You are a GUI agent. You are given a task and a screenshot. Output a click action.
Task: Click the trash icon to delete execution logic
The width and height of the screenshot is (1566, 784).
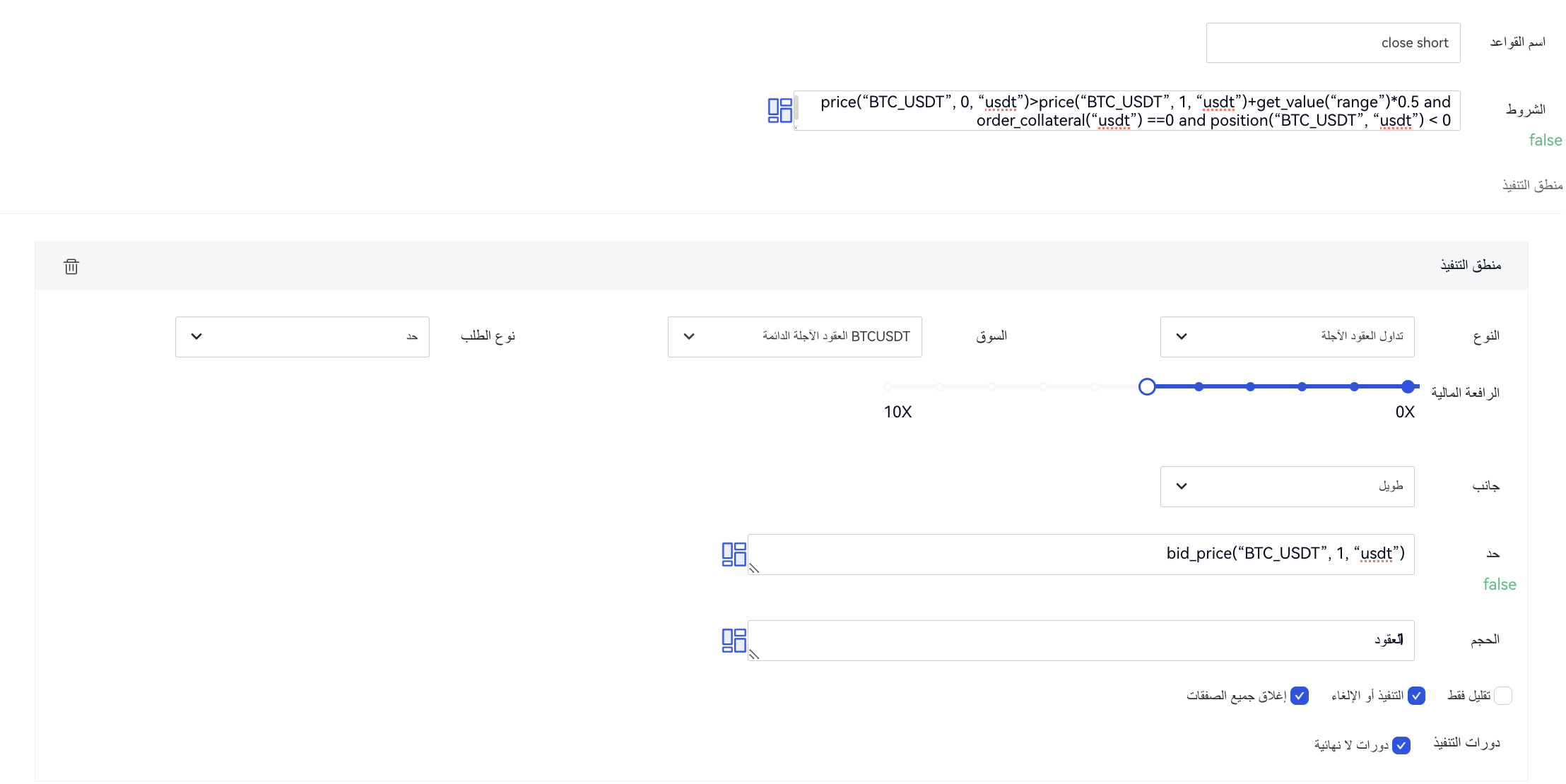coord(71,266)
